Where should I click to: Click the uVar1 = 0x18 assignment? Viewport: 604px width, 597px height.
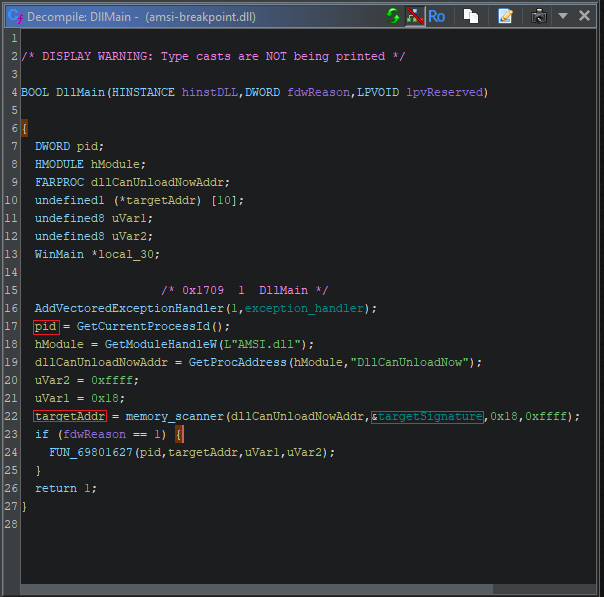(80, 398)
